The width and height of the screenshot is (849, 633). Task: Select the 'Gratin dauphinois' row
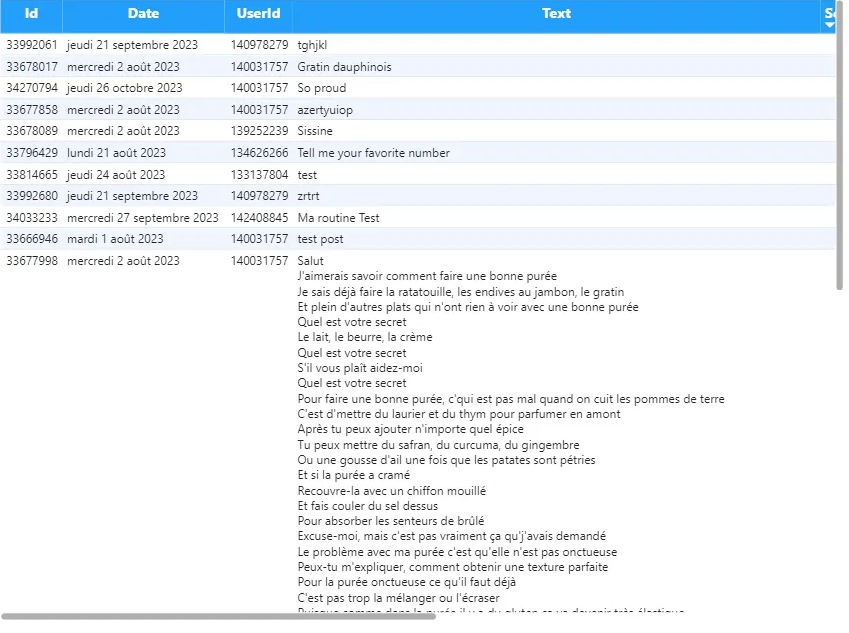pos(344,67)
